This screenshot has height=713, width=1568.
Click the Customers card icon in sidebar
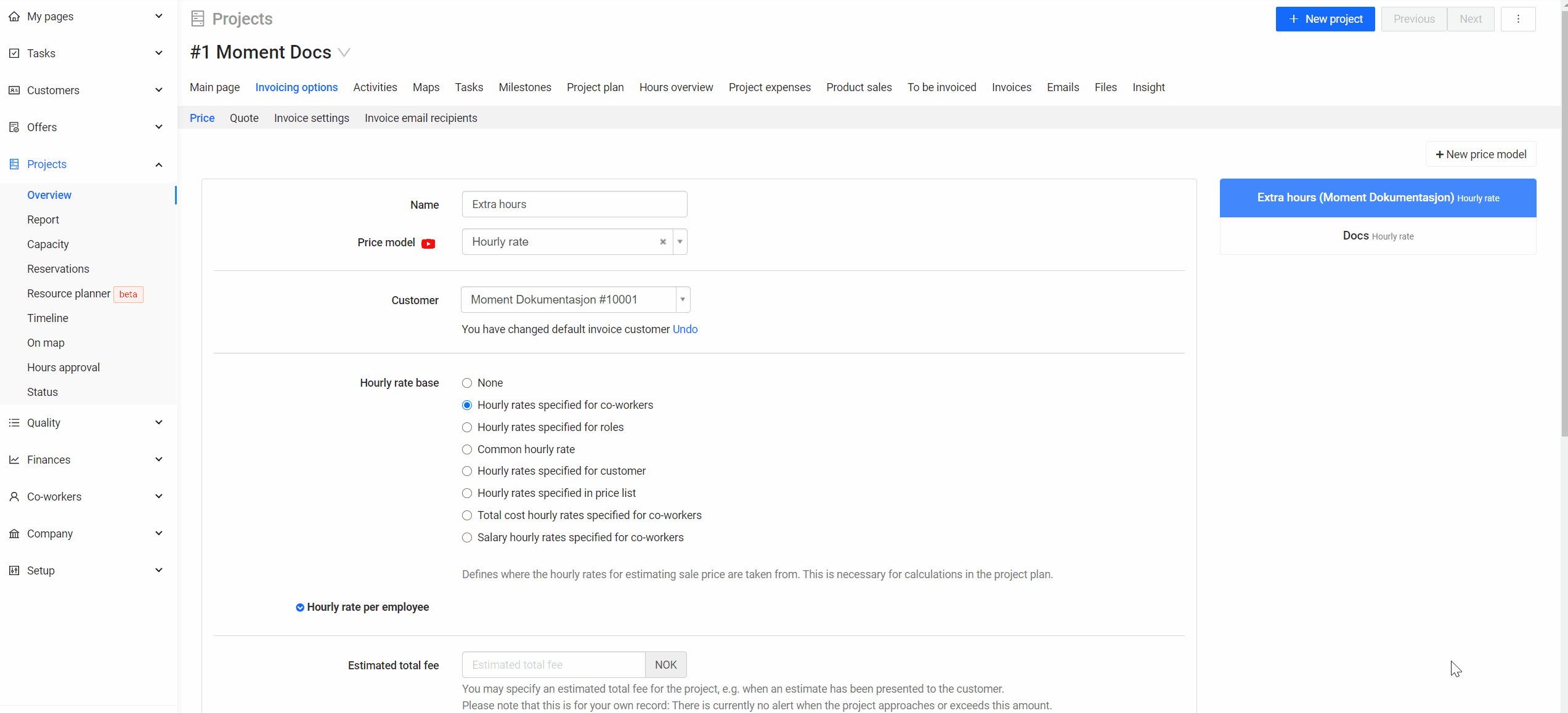pos(14,91)
